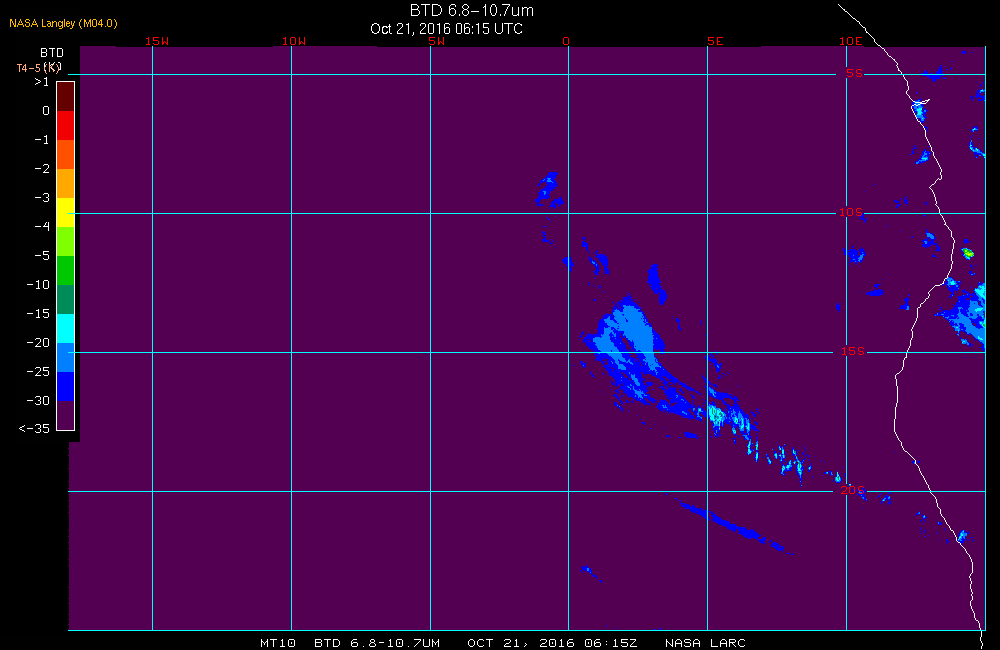
Task: Click the '-25' colorbar value
Action: point(38,372)
